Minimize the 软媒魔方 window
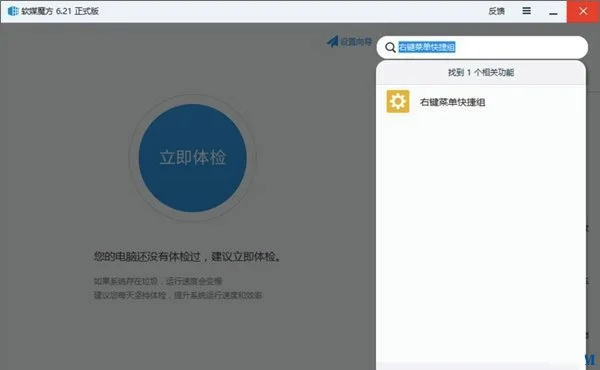Viewport: 600px width, 370px height. click(x=553, y=11)
